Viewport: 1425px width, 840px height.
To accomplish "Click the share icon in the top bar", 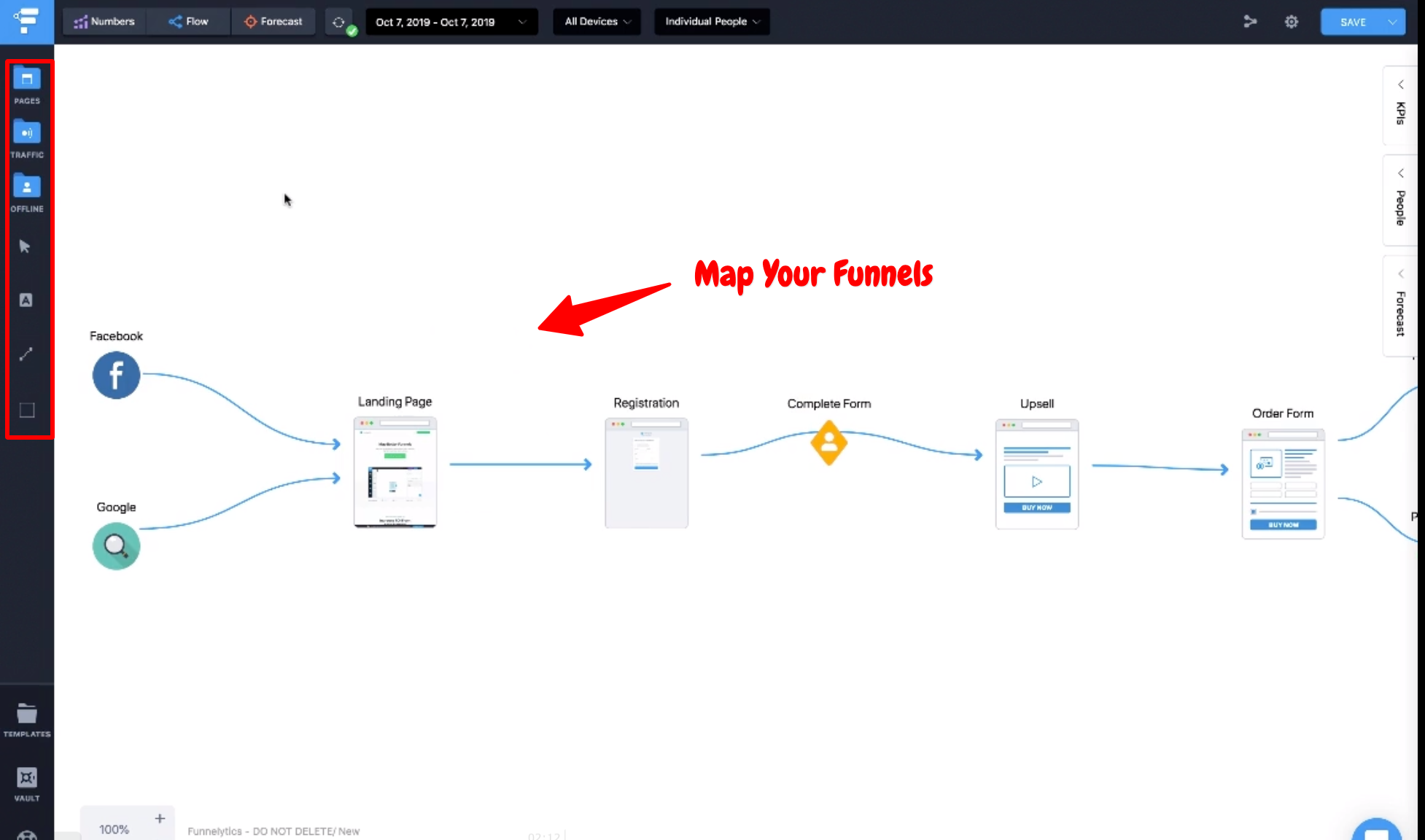I will click(x=1251, y=21).
